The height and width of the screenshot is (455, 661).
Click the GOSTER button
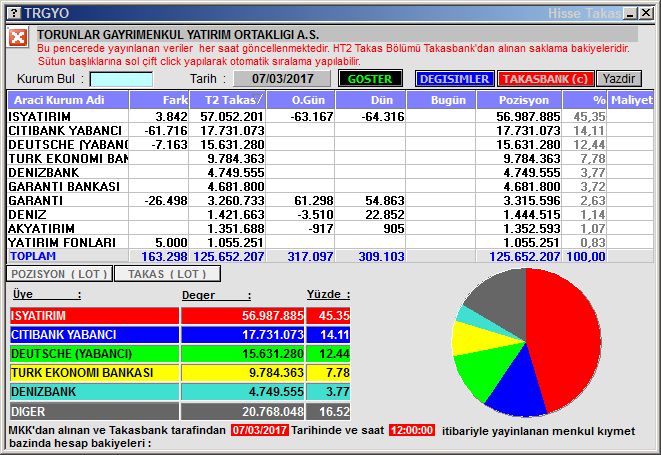click(370, 79)
